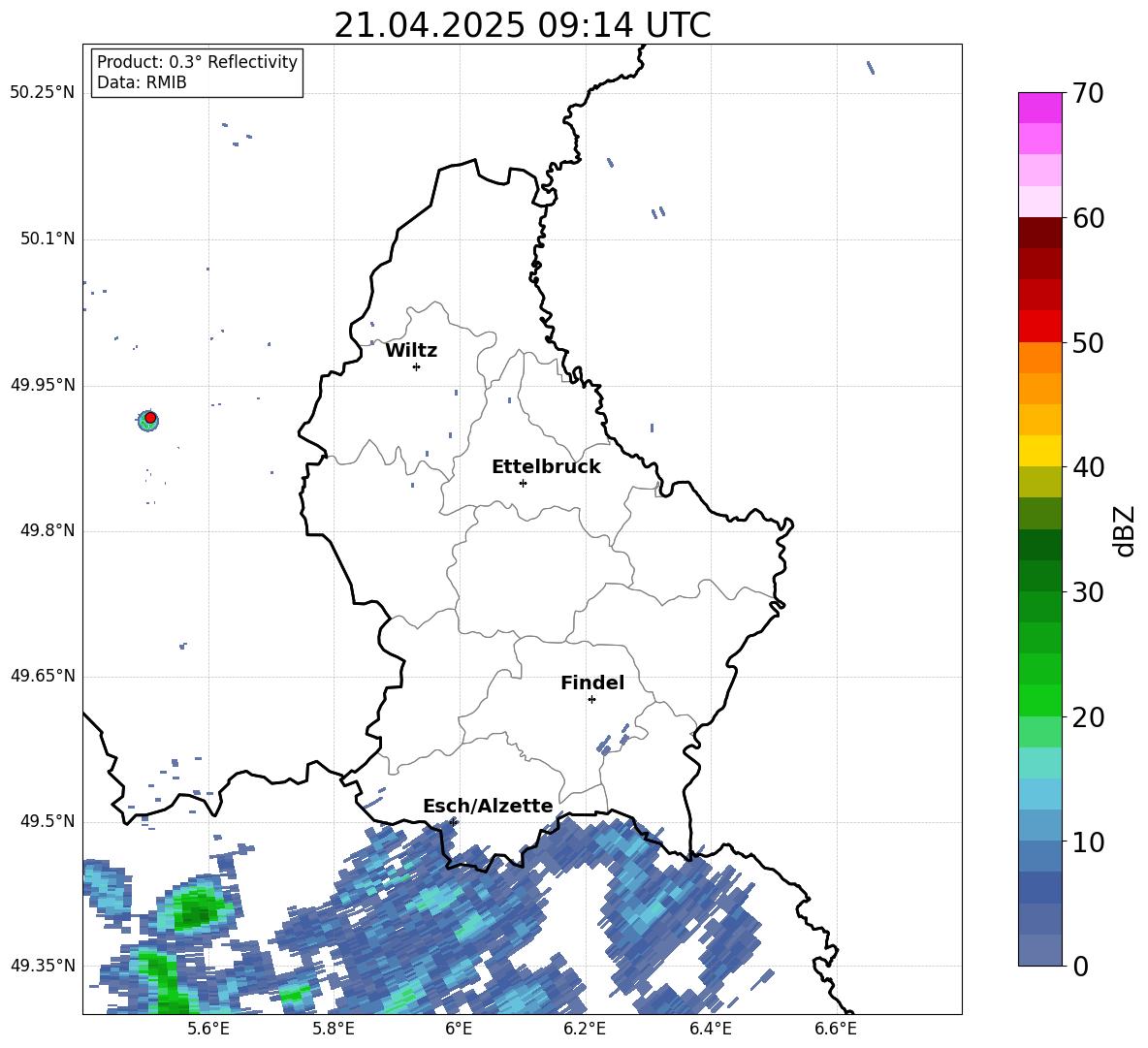Click the 'Ettelbruck' city label

coord(546,467)
